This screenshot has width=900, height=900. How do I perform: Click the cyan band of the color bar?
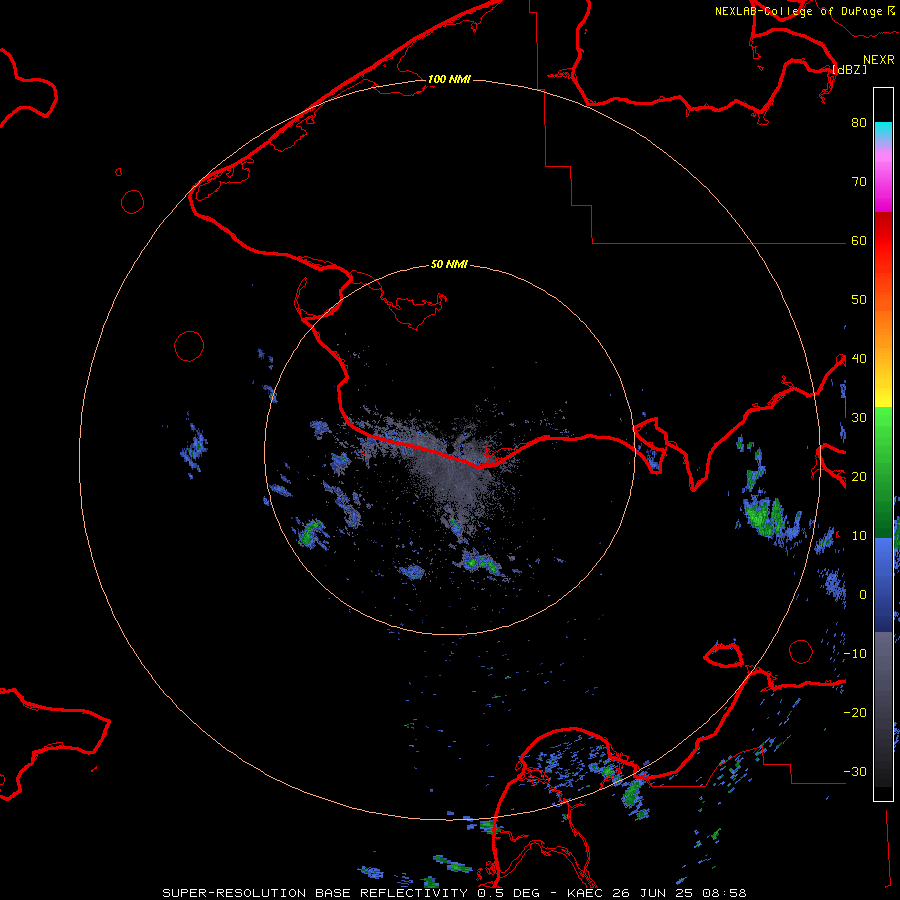(x=883, y=131)
